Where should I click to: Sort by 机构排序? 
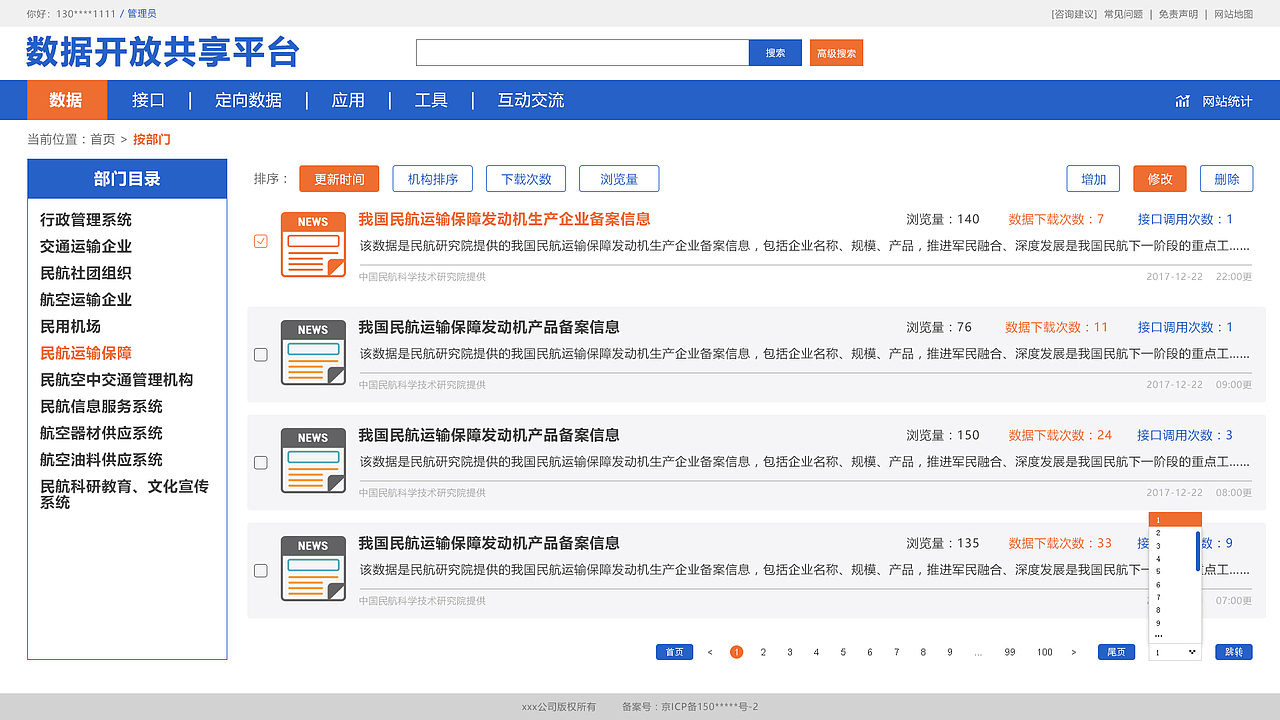click(x=433, y=179)
